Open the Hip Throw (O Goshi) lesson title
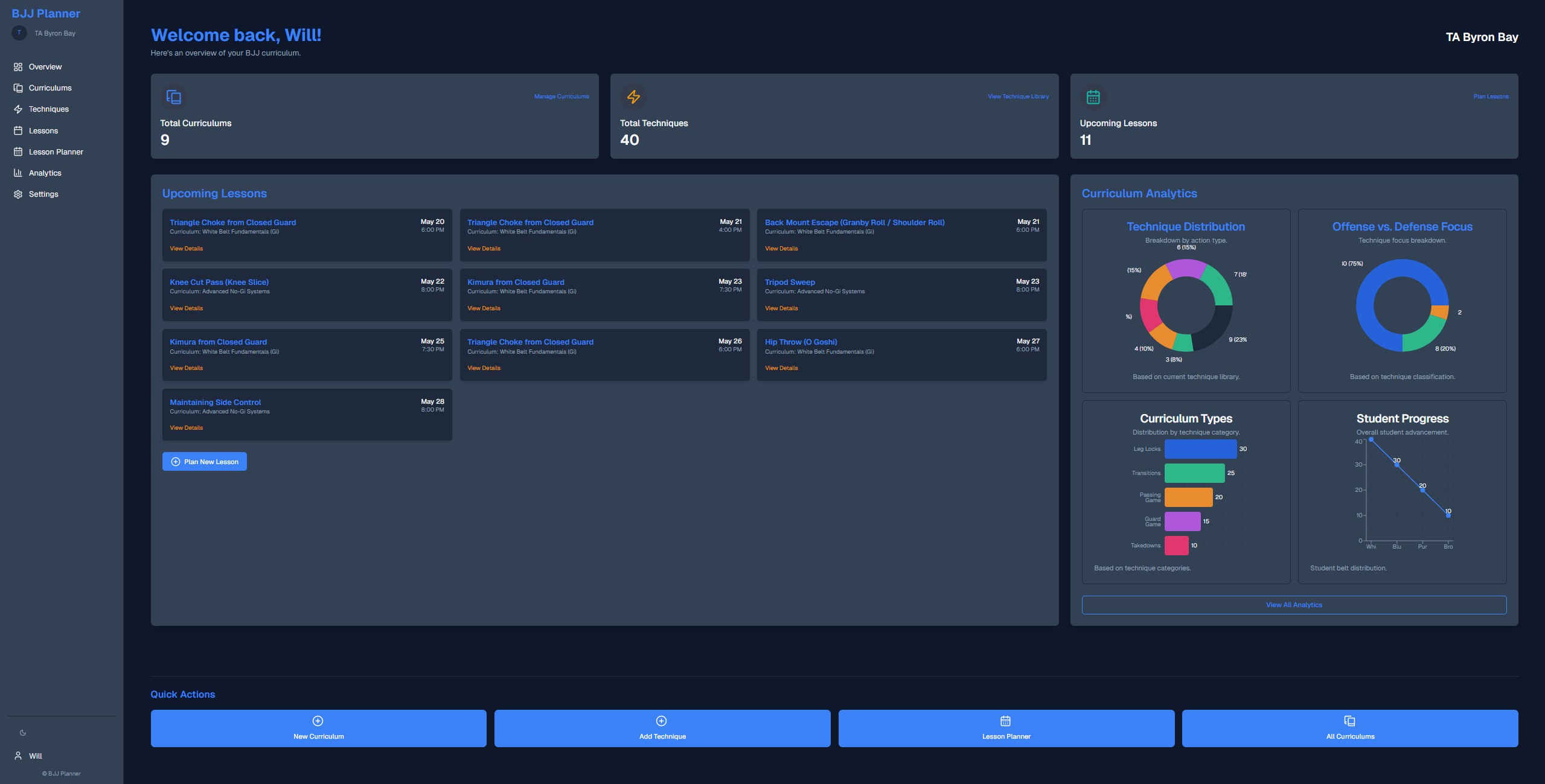 (801, 342)
